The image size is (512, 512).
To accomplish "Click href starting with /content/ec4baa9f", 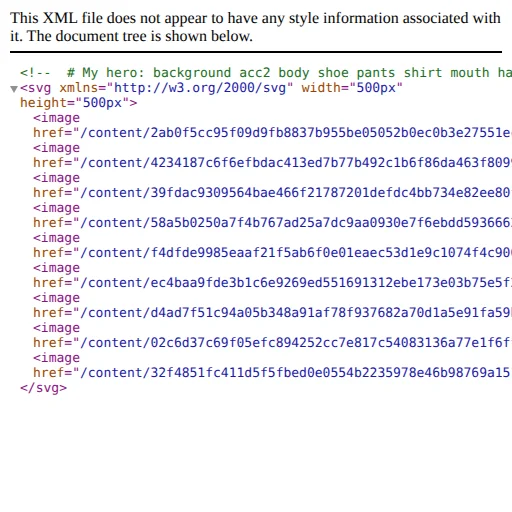I will tap(272, 283).
